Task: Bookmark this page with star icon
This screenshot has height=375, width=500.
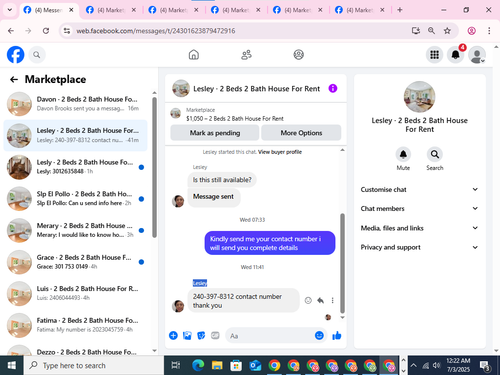Action: (447, 31)
